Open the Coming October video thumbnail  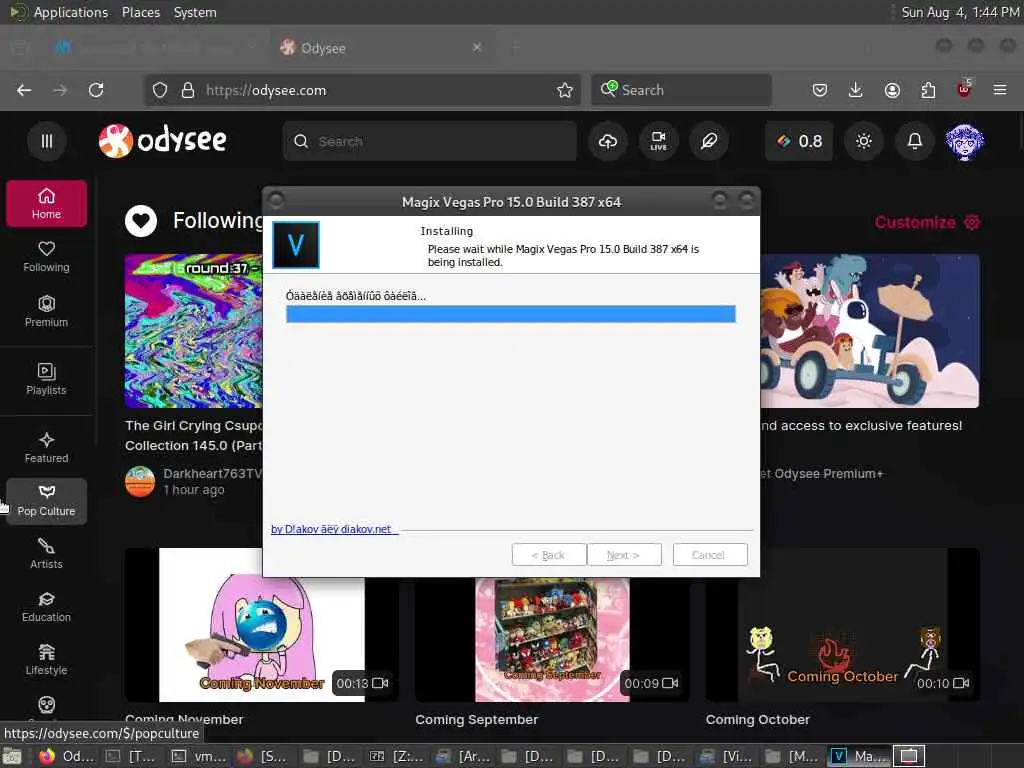point(842,625)
